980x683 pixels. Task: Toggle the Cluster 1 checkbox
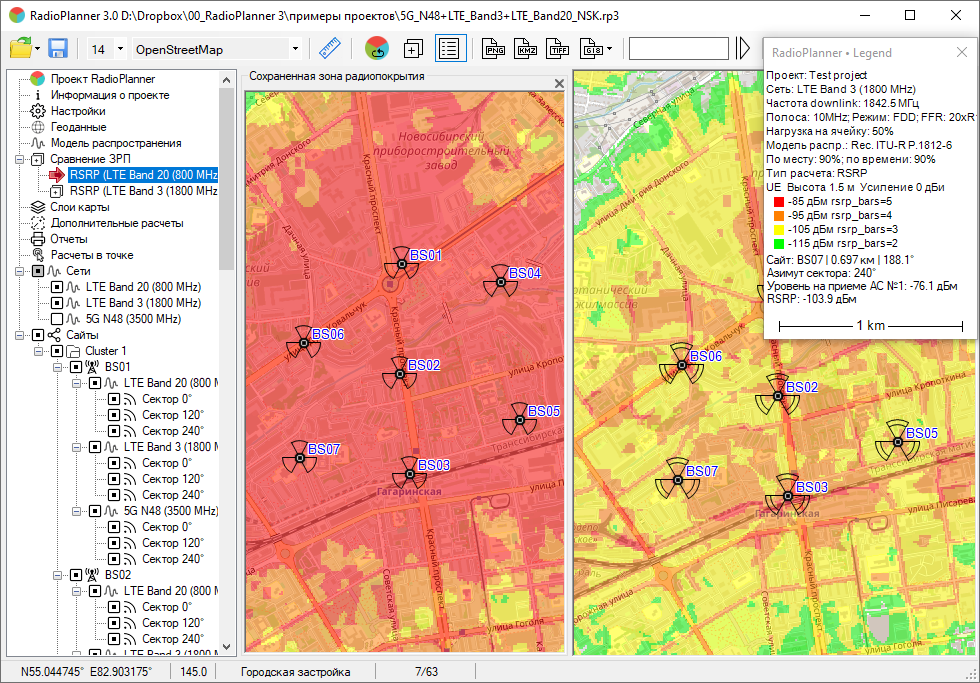[x=57, y=351]
